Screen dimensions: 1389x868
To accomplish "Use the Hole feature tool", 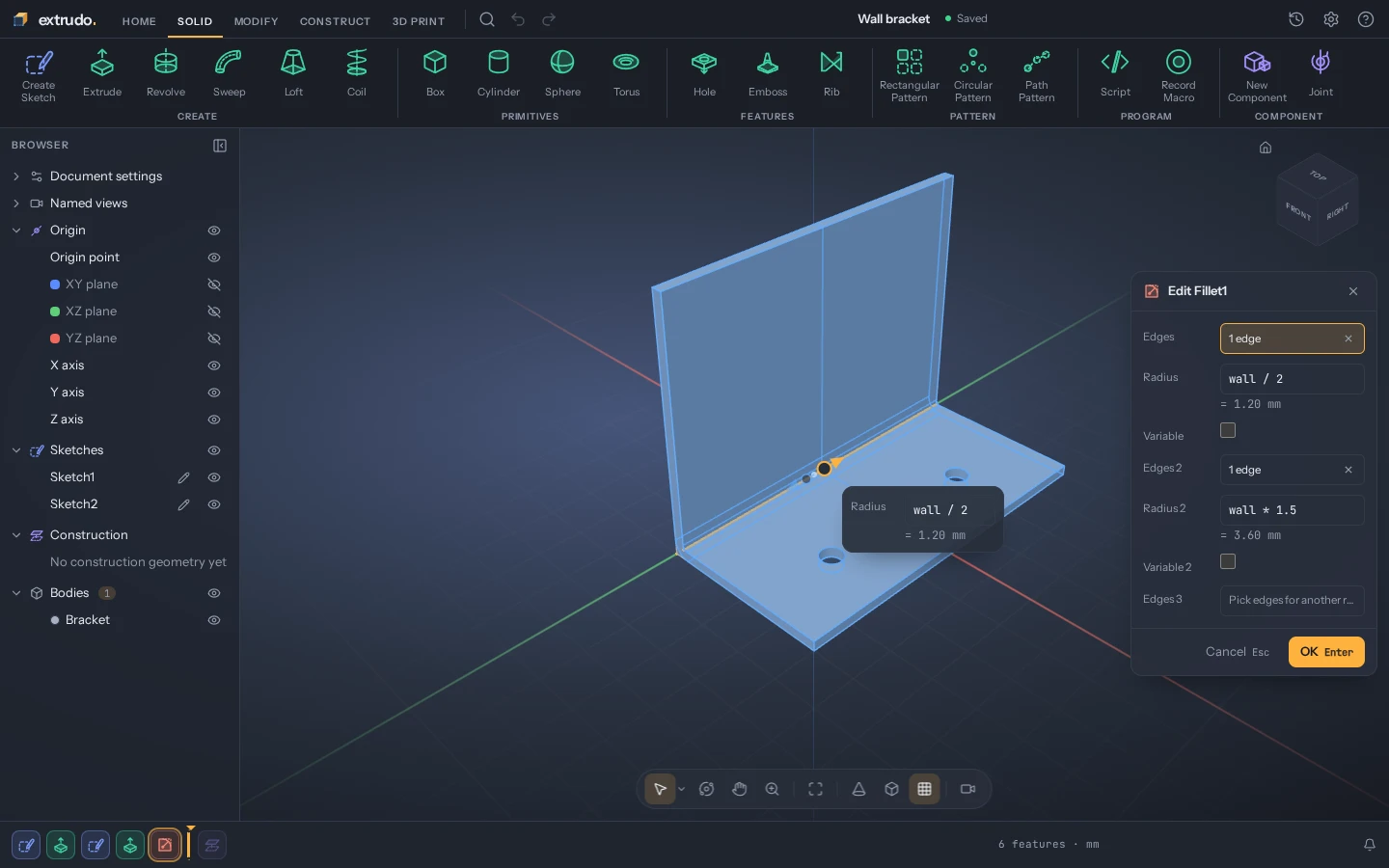I will tap(704, 75).
